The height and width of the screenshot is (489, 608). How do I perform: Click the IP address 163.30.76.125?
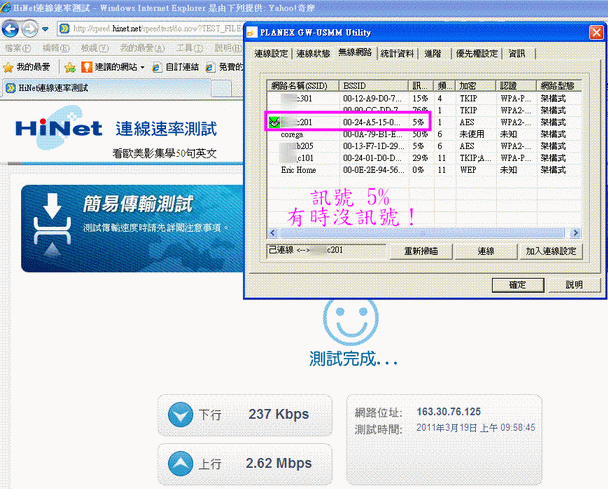click(449, 412)
